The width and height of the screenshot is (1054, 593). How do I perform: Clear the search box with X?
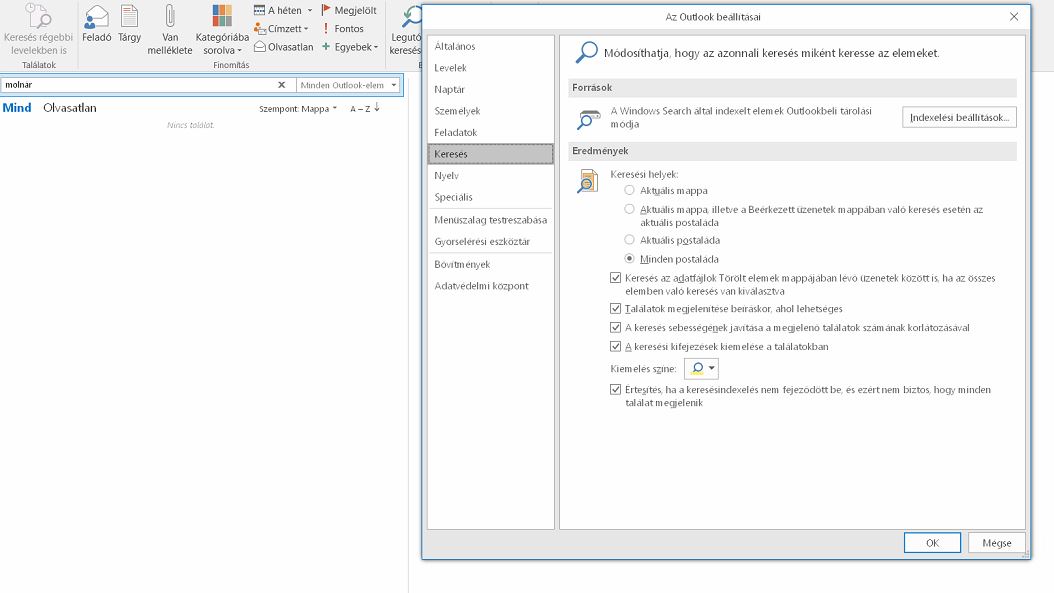(x=282, y=85)
